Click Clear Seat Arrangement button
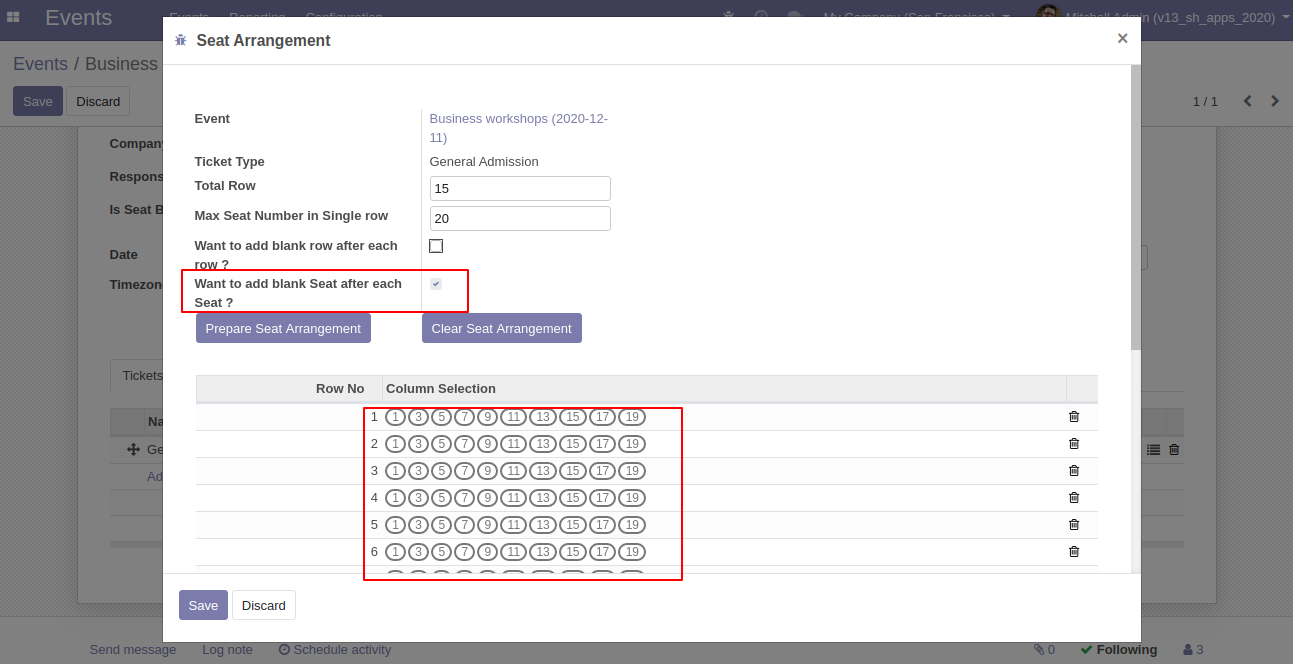 pyautogui.click(x=501, y=328)
